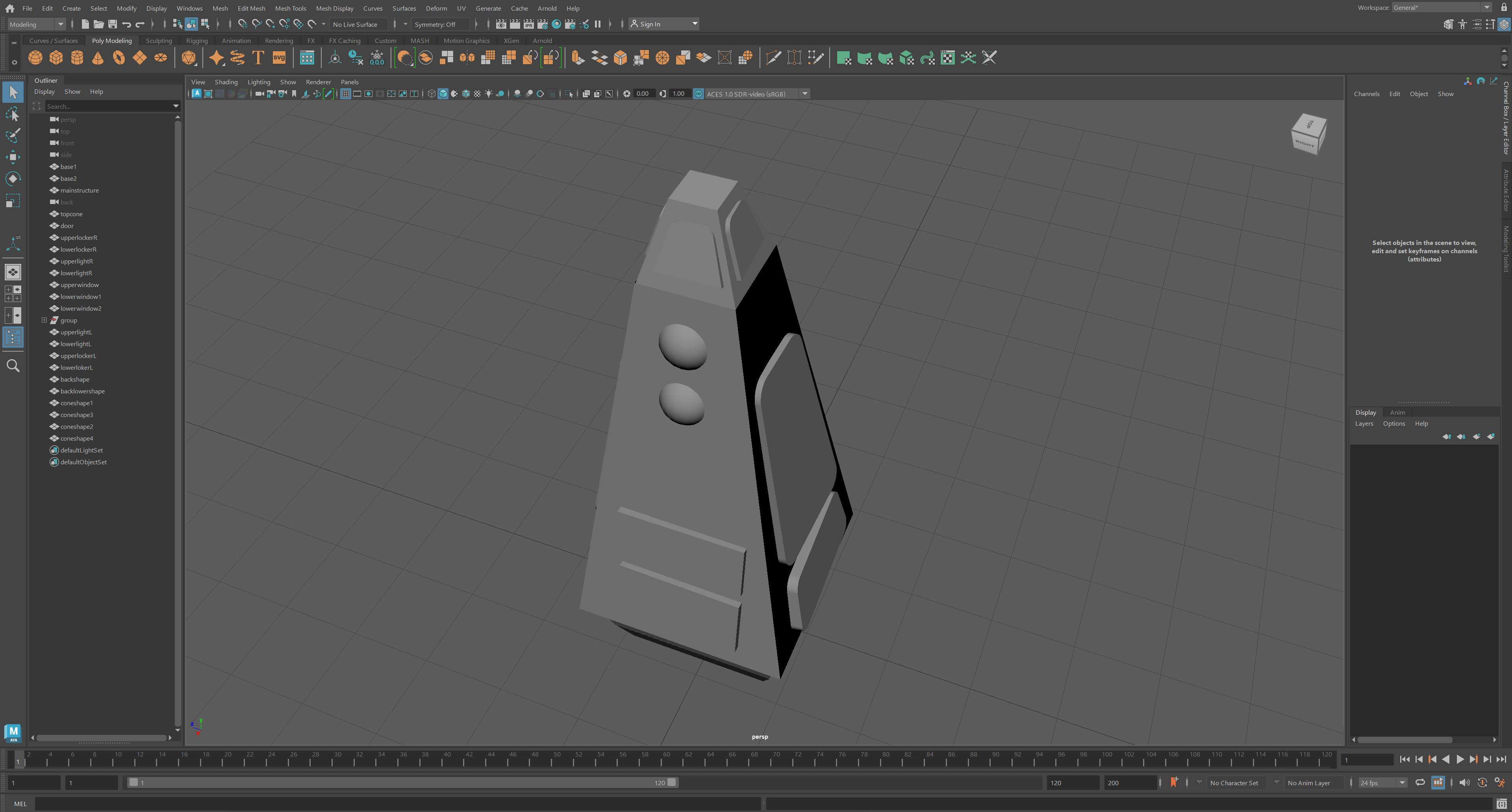Click Symmetry: Off button

(440, 24)
